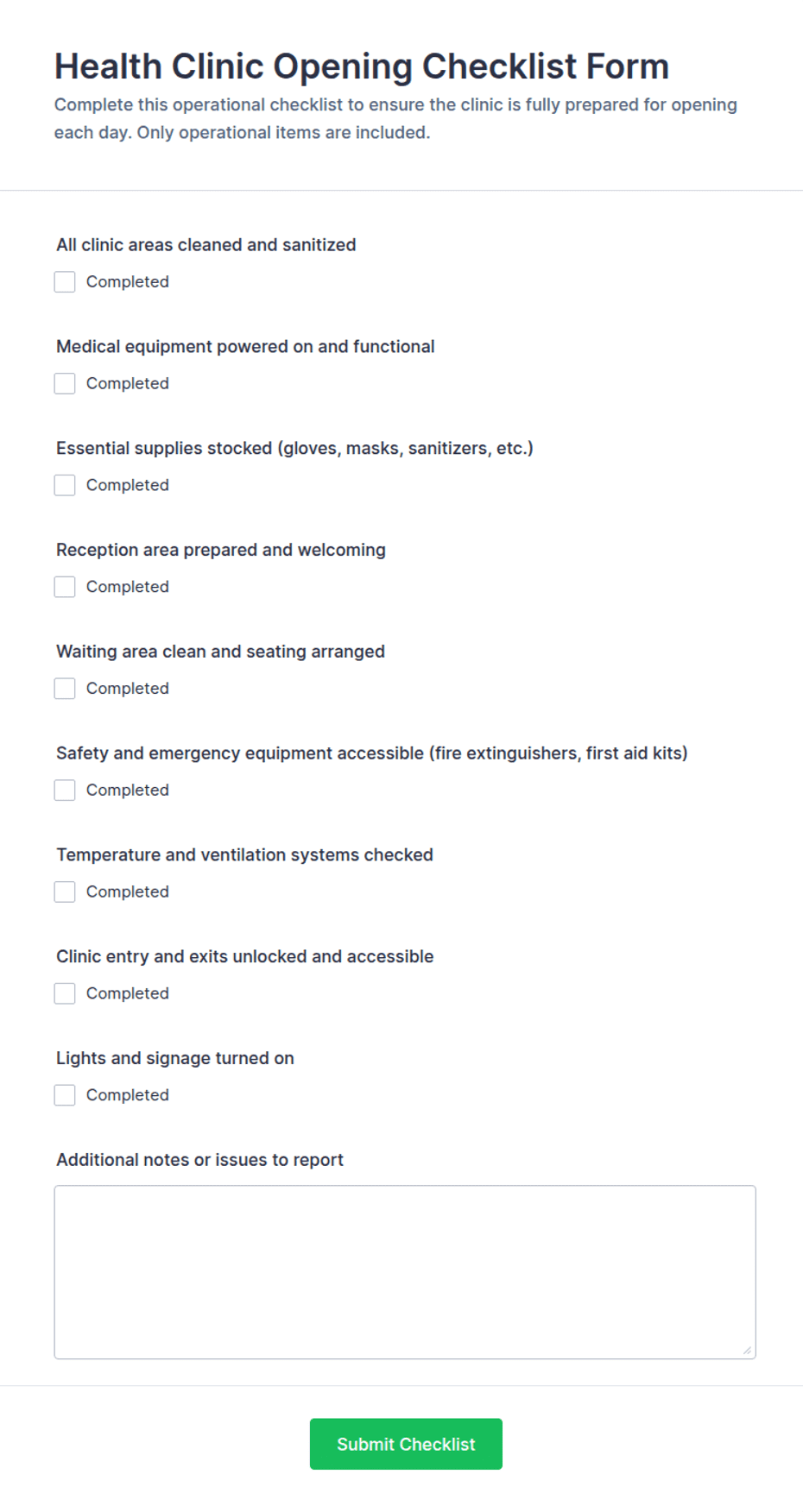This screenshot has height=1512, width=803.
Task: Click the 'Completed' label under Essential supplies stocked
Action: pyautogui.click(x=128, y=485)
